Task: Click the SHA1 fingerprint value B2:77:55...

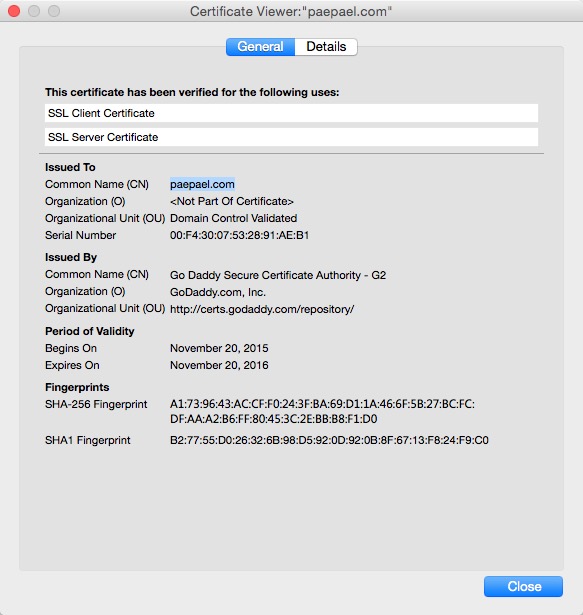Action: (x=329, y=440)
